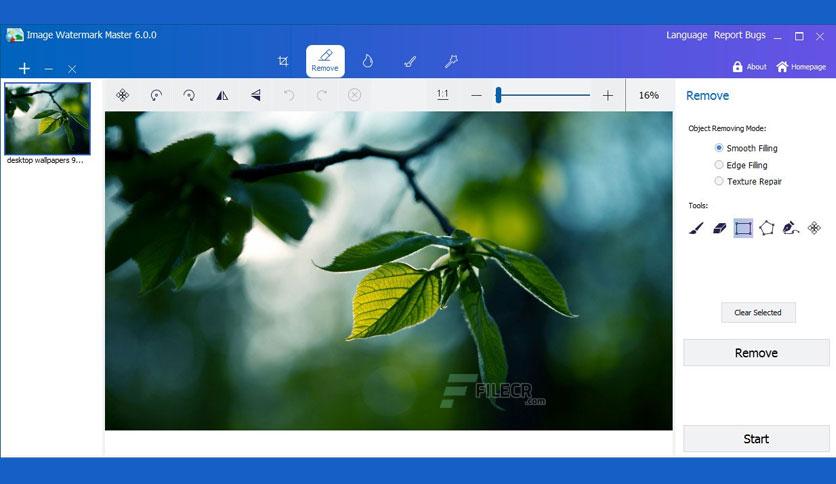Open the crop tool tab
Image resolution: width=836 pixels, height=484 pixels.
coord(283,61)
